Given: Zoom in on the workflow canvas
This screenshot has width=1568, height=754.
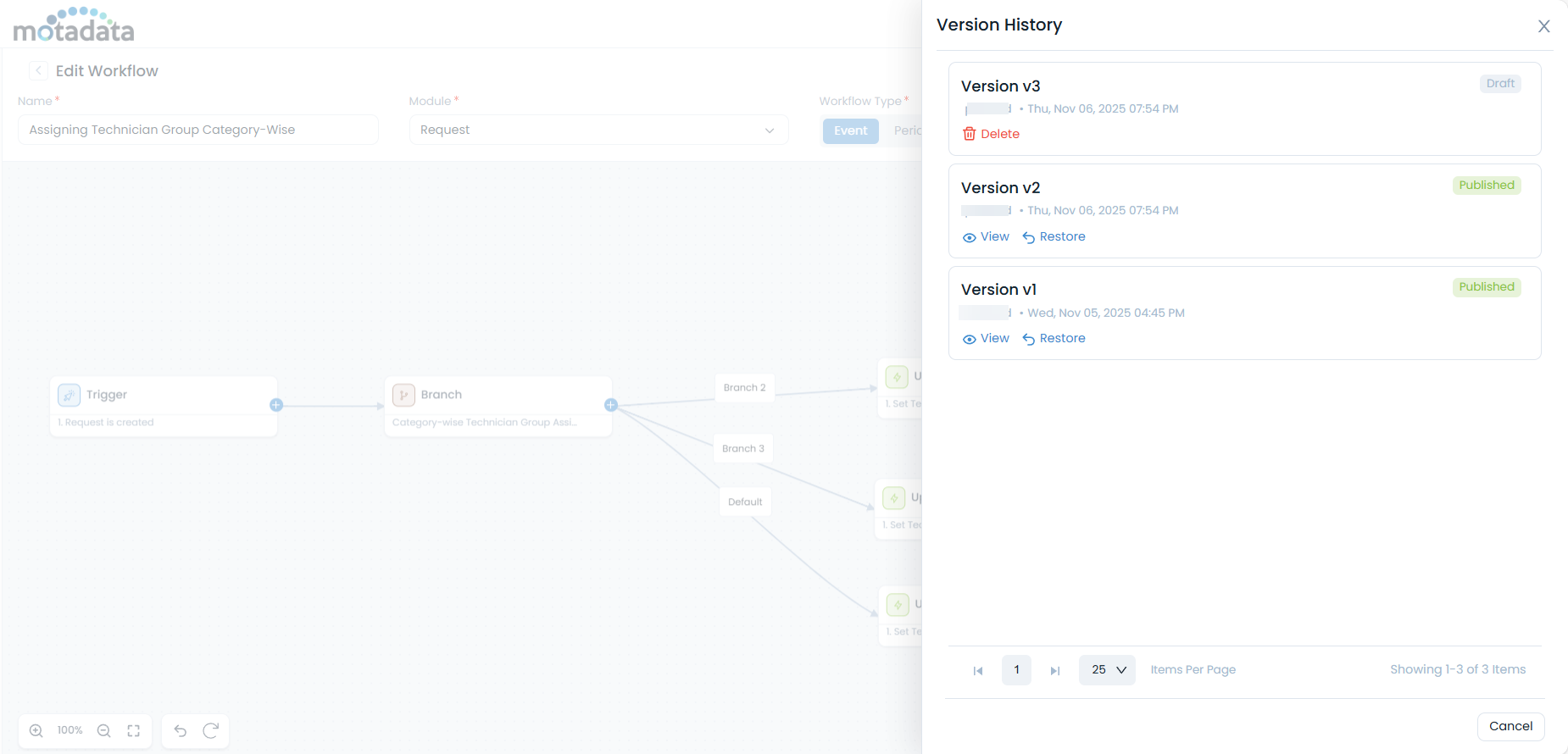Looking at the screenshot, I should coord(36,730).
